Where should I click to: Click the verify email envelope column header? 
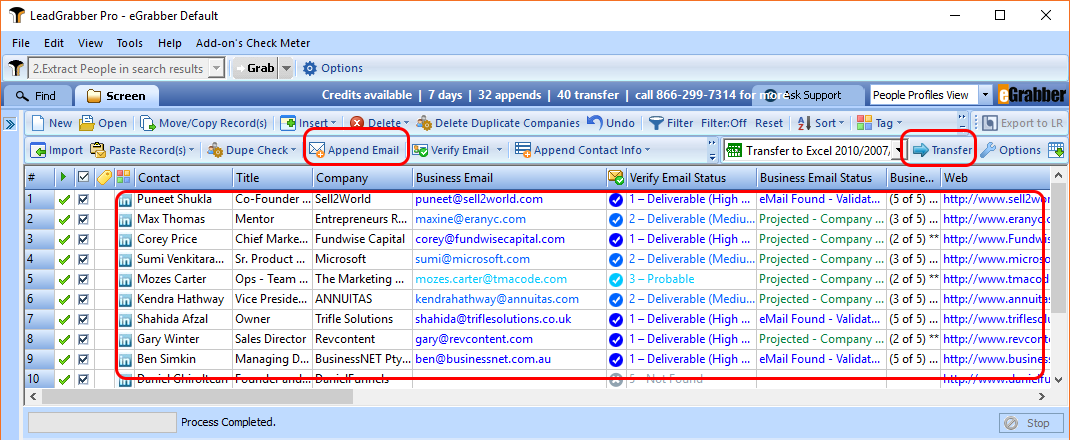click(616, 177)
